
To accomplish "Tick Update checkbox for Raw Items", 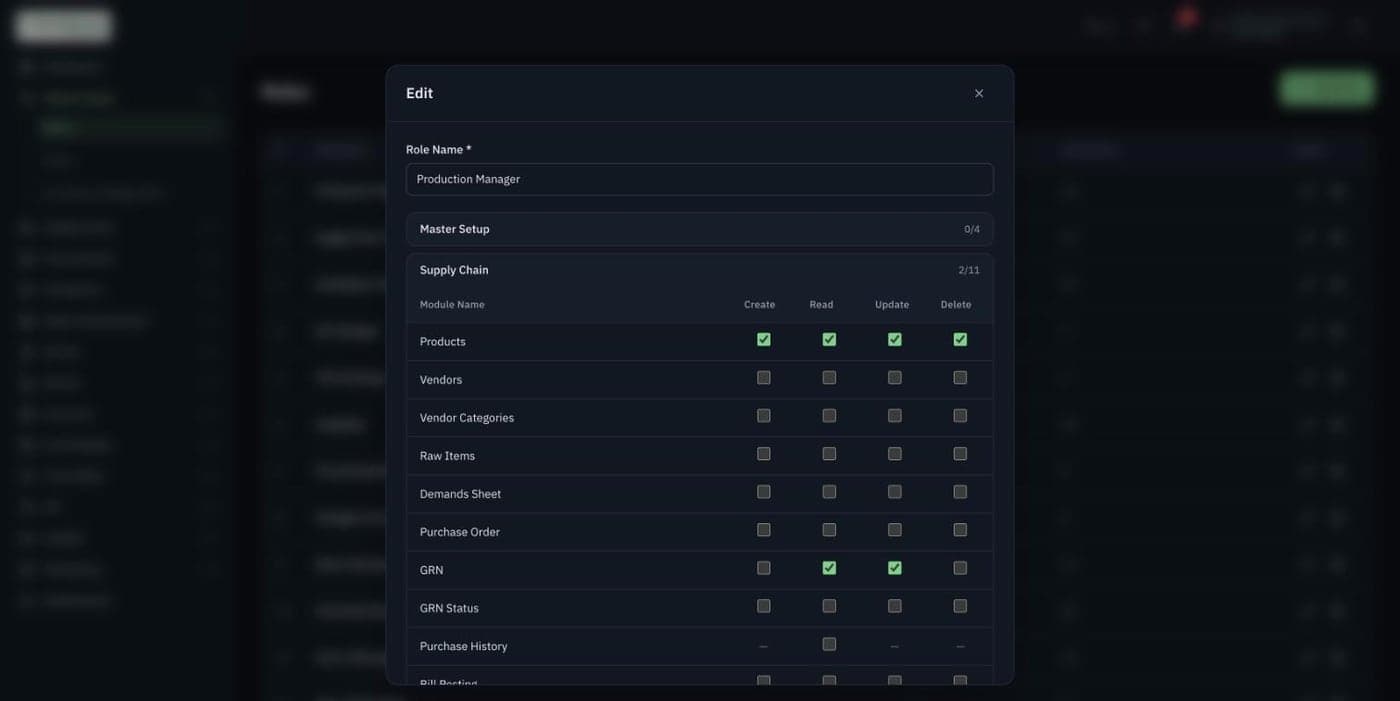I will click(x=895, y=454).
